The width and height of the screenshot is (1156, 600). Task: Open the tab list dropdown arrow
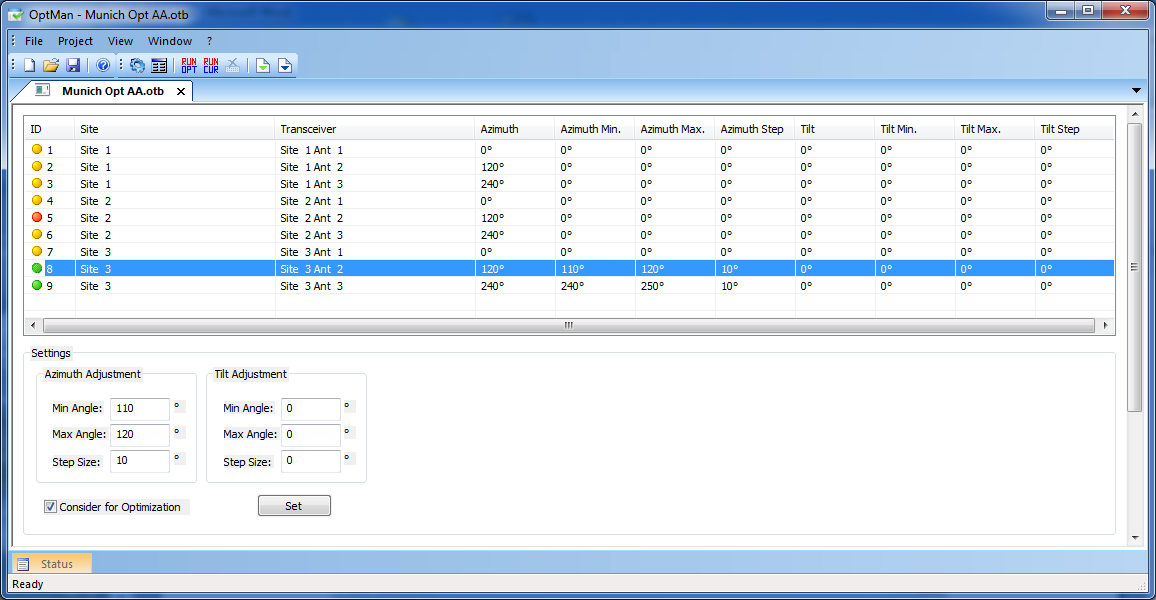click(1136, 90)
